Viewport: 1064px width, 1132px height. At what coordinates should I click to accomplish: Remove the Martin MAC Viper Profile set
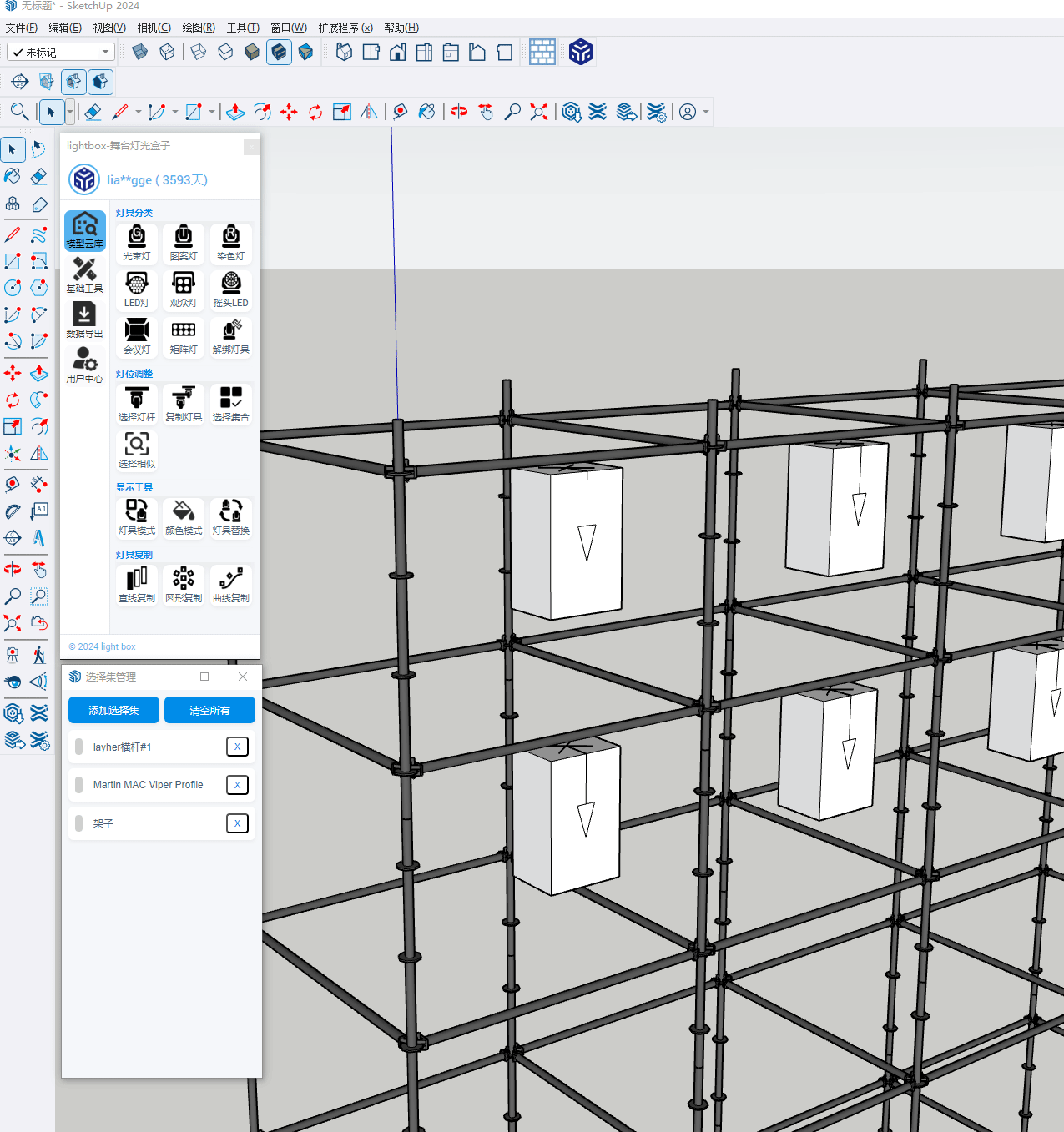pos(237,785)
